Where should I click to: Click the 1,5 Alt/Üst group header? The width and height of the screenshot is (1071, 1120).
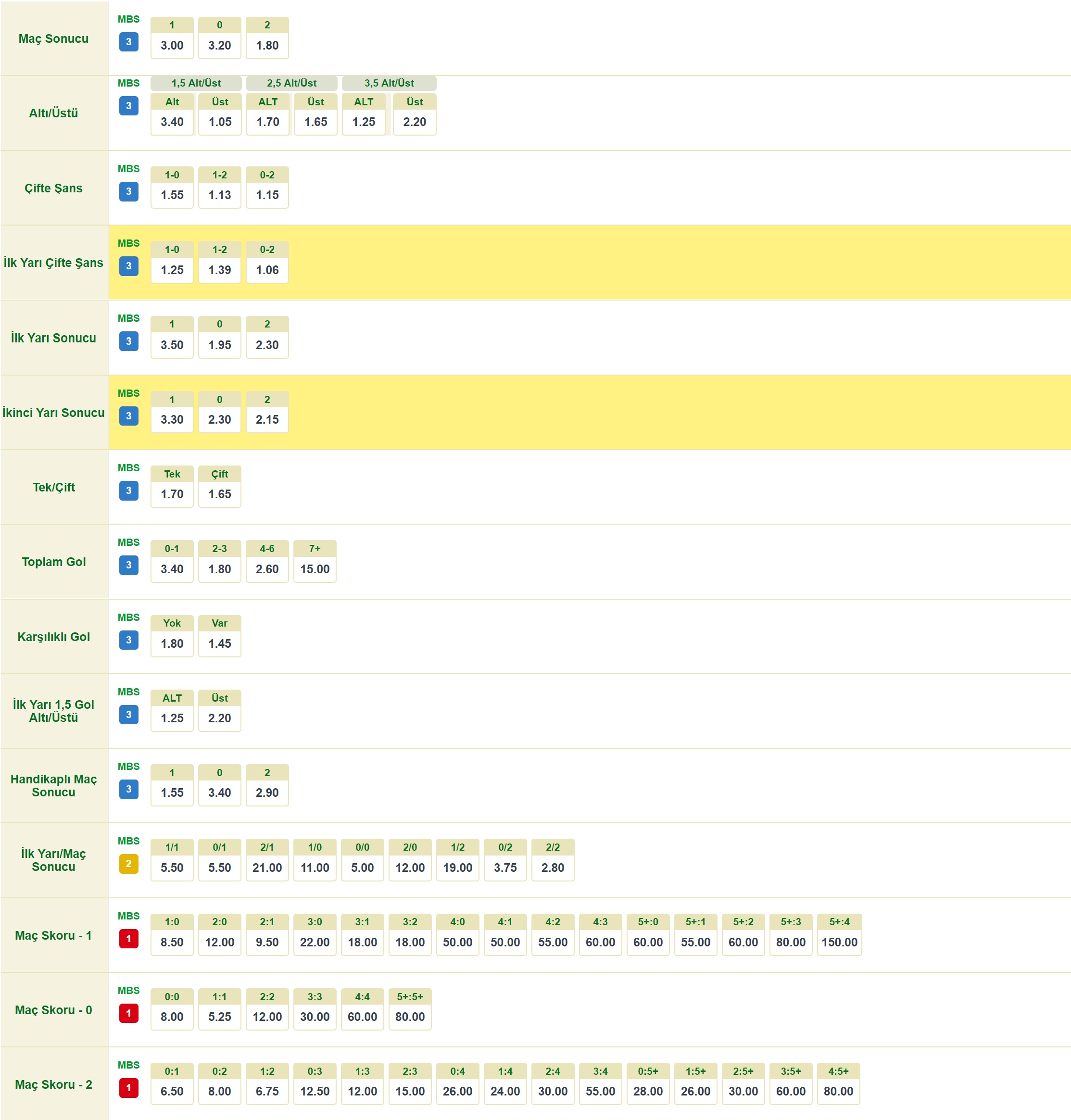[196, 83]
